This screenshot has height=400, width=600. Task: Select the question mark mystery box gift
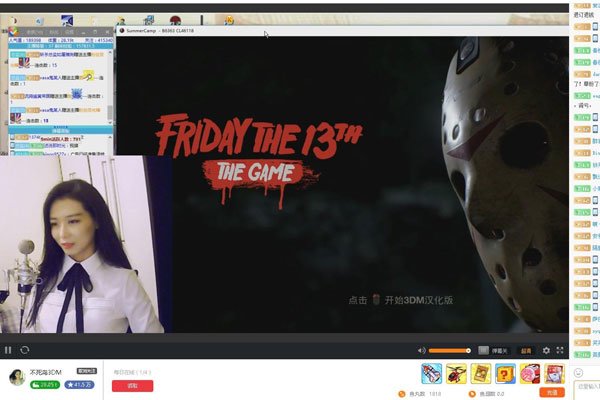505,374
